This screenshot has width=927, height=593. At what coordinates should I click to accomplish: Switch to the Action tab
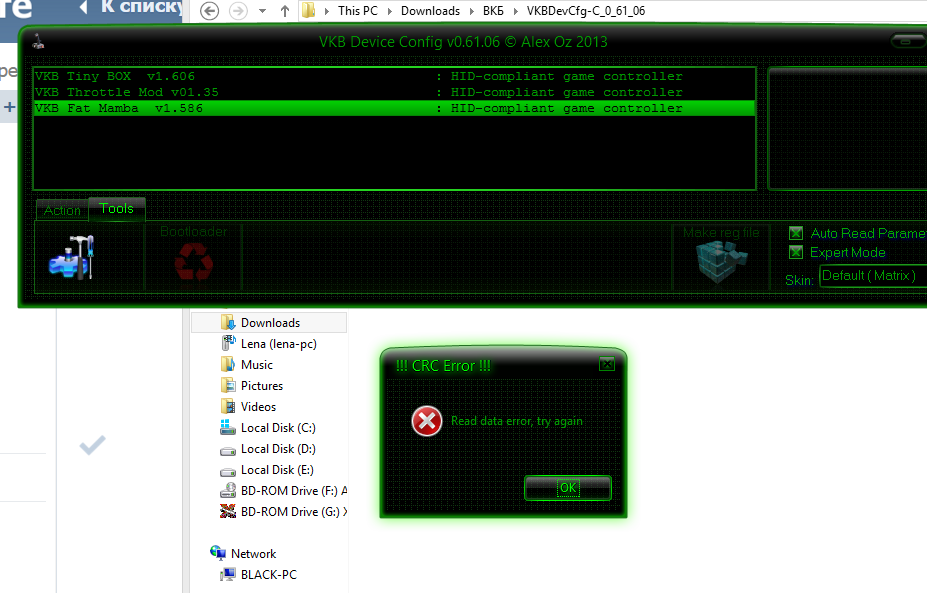[x=62, y=210]
